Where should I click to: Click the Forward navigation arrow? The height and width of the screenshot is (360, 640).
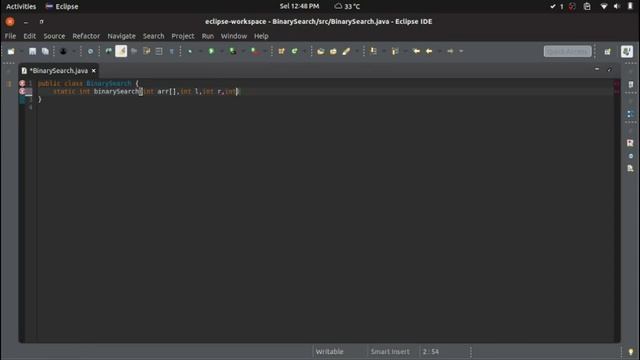450,51
